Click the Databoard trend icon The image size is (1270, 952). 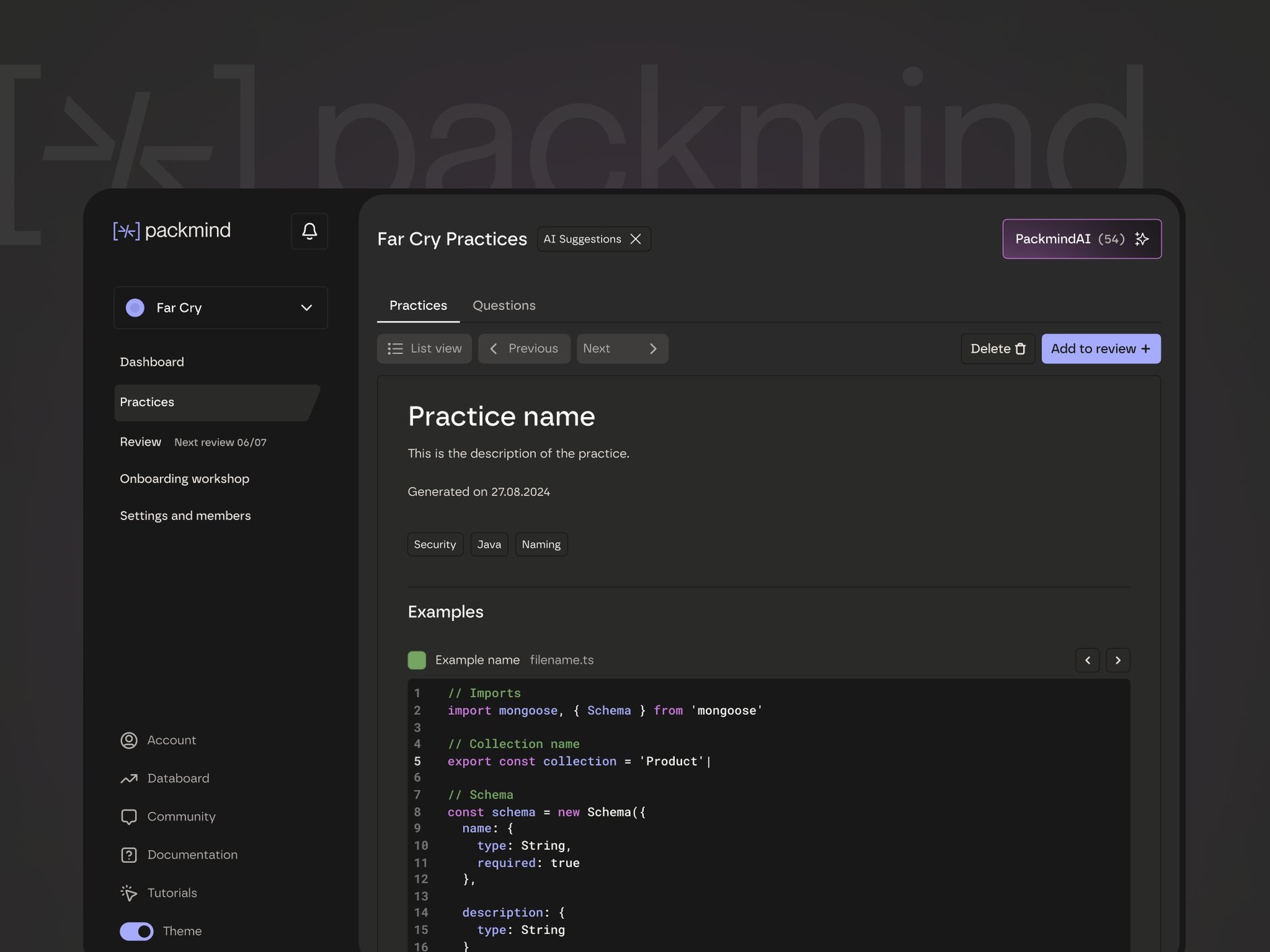[129, 779]
